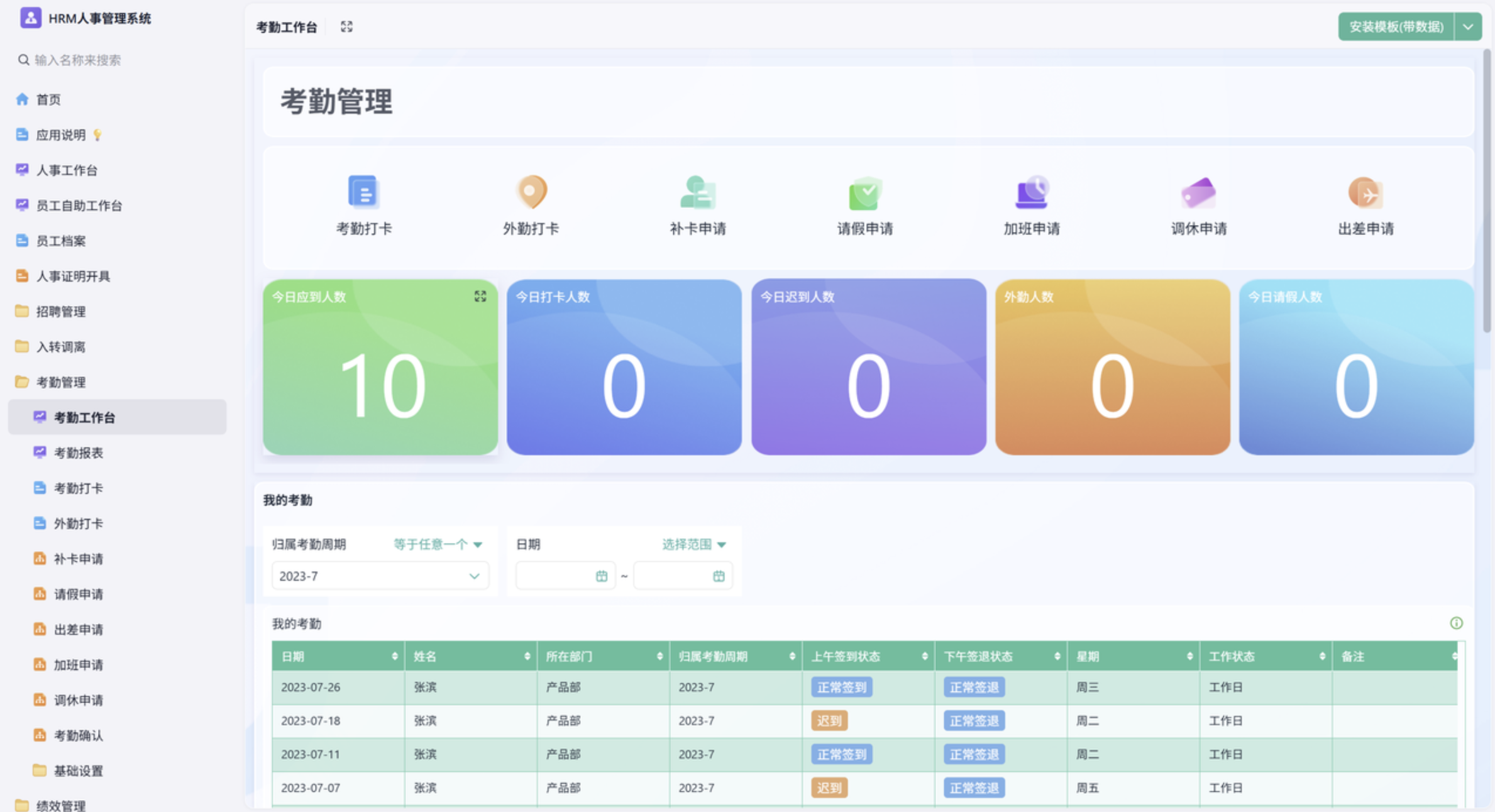Click the end date input field

[x=683, y=576]
